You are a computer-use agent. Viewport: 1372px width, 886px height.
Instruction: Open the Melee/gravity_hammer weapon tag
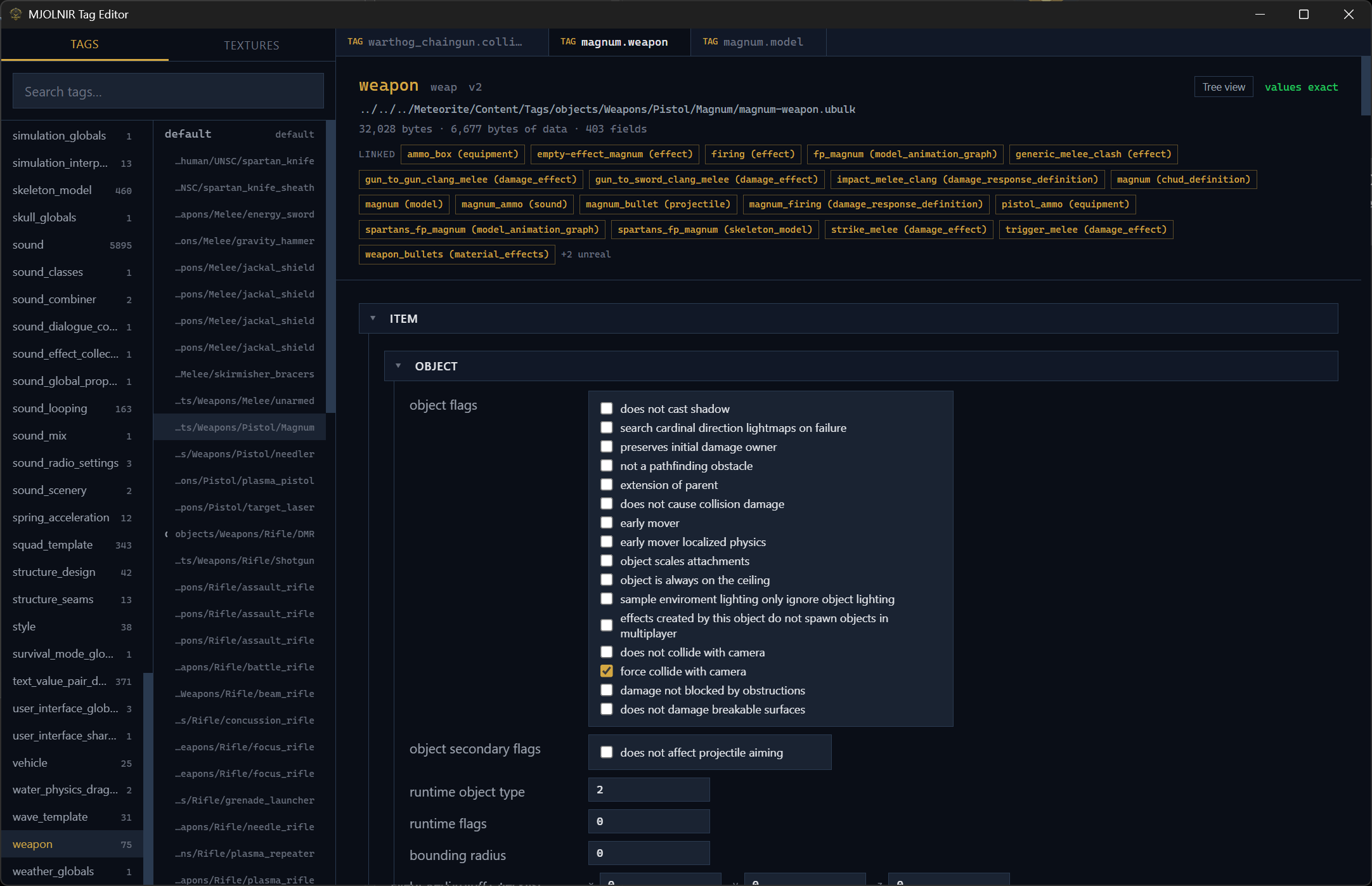coord(240,241)
